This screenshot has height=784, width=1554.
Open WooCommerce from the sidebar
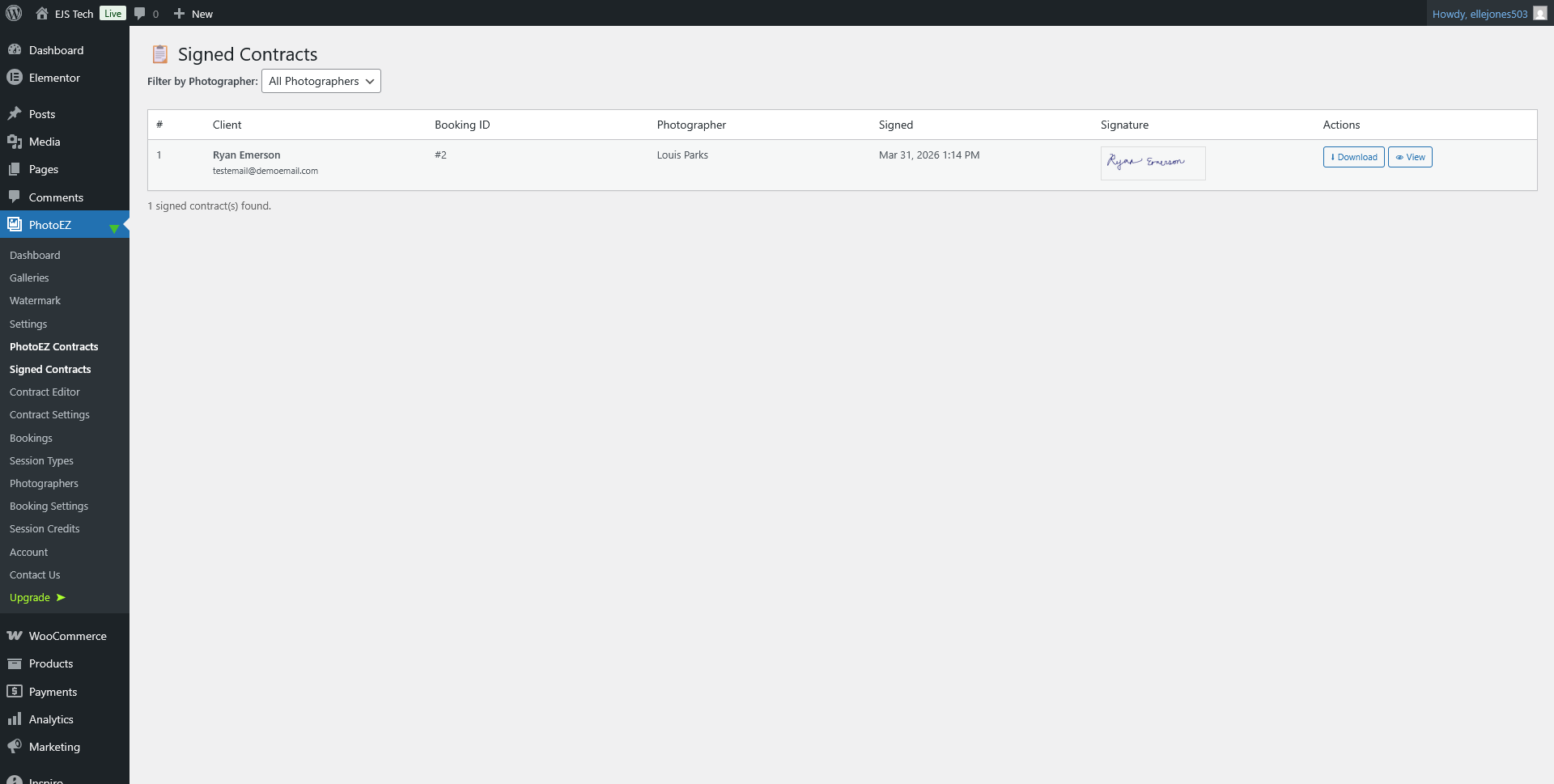(x=67, y=636)
